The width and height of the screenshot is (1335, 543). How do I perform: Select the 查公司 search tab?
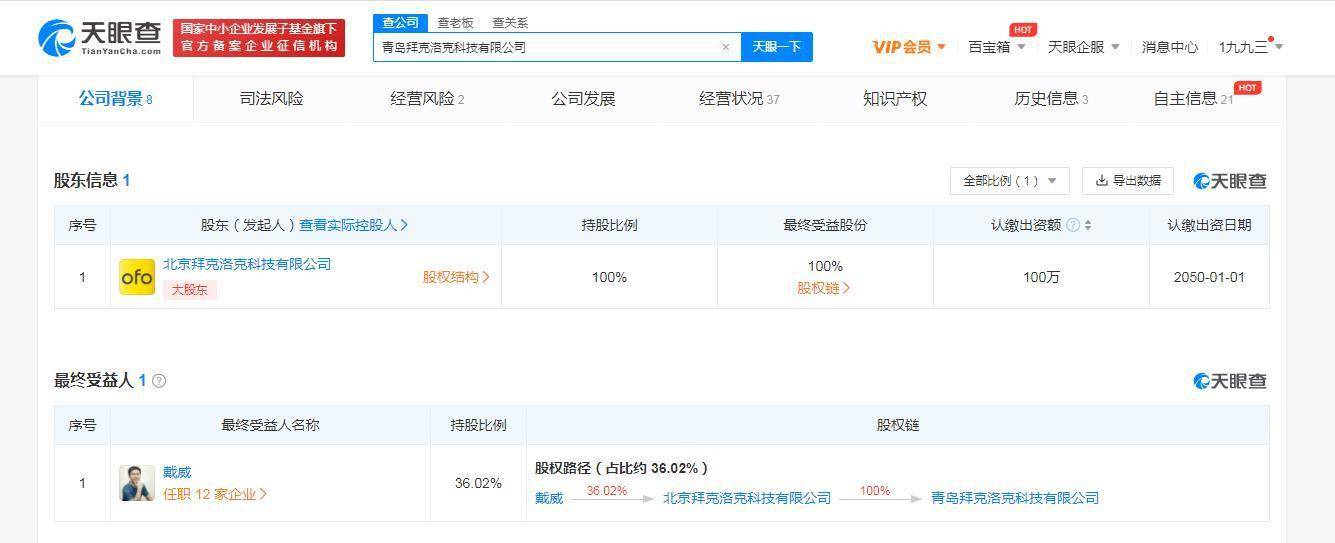click(x=401, y=22)
